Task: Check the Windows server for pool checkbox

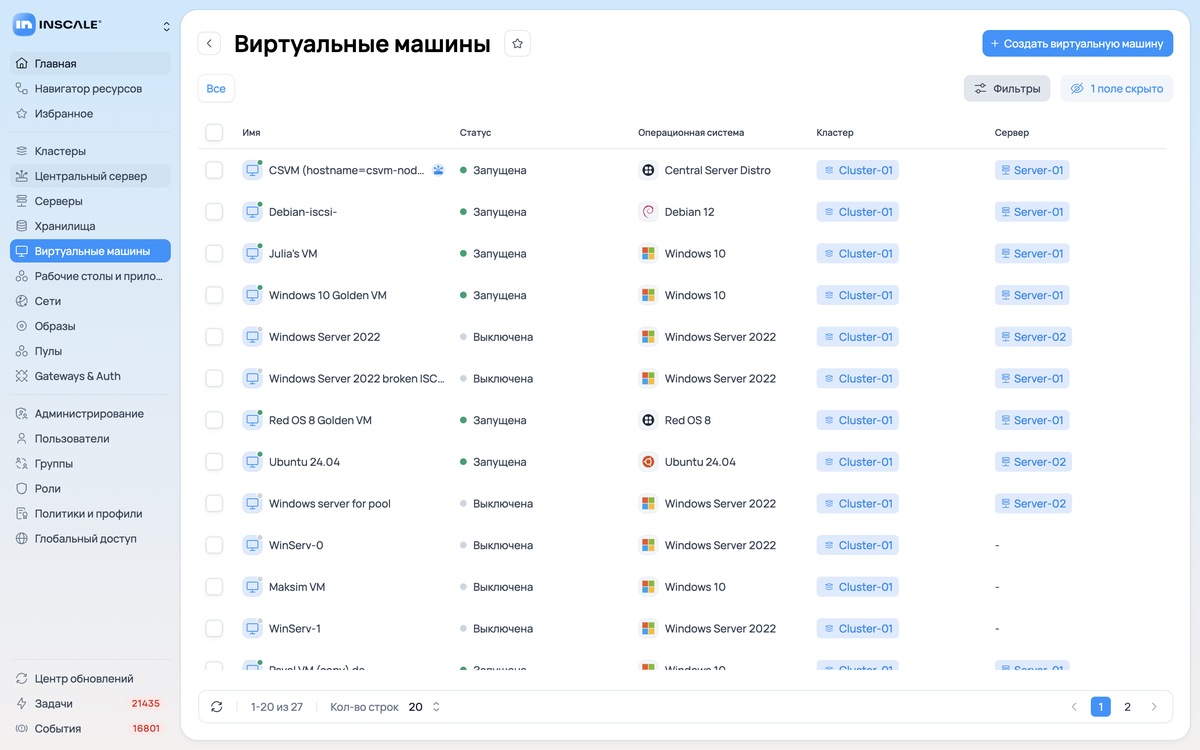Action: coord(214,504)
